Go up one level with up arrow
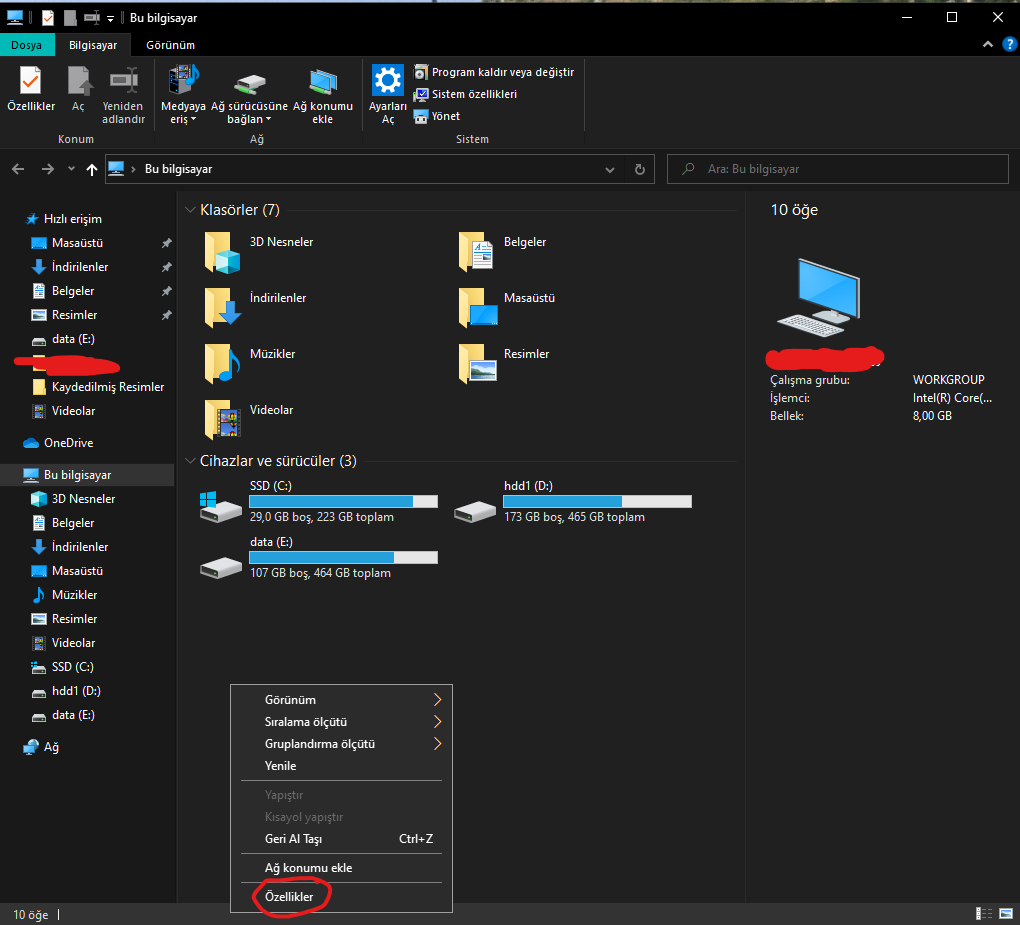Image resolution: width=1020 pixels, height=925 pixels. [x=92, y=169]
